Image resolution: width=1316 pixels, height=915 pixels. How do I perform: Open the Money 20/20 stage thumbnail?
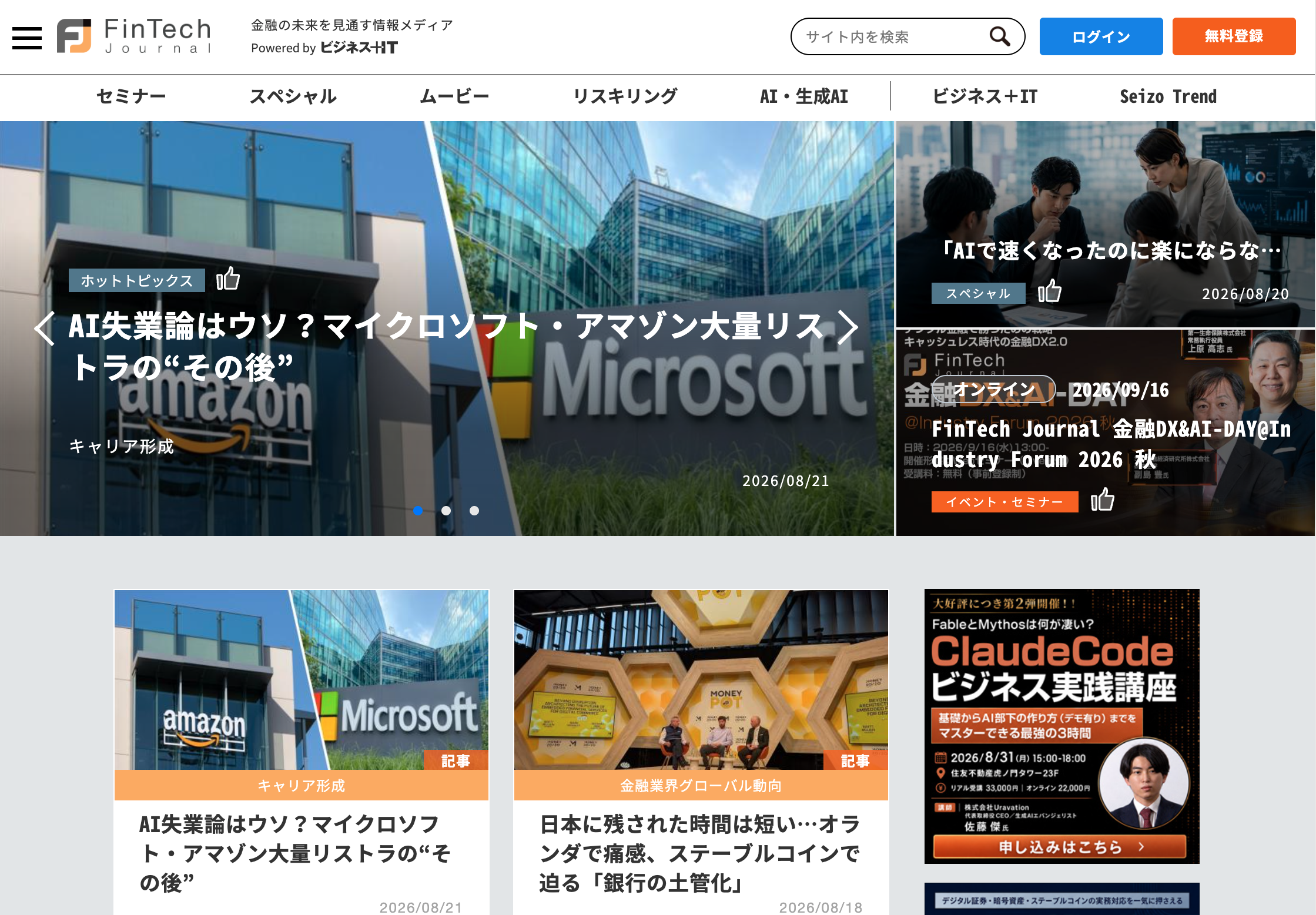(701, 679)
